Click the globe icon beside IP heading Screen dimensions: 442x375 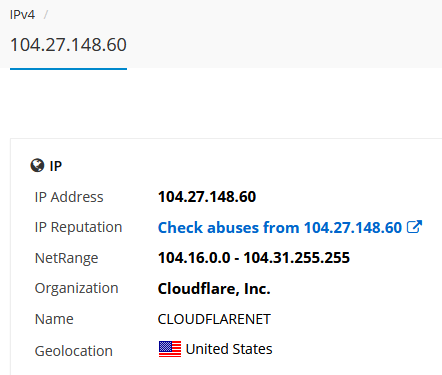click(x=37, y=165)
